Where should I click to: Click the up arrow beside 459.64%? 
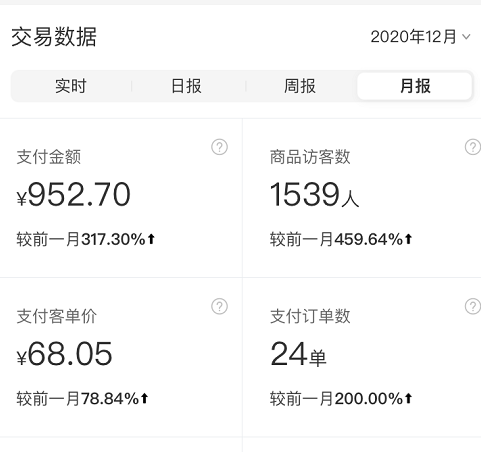(x=408, y=239)
